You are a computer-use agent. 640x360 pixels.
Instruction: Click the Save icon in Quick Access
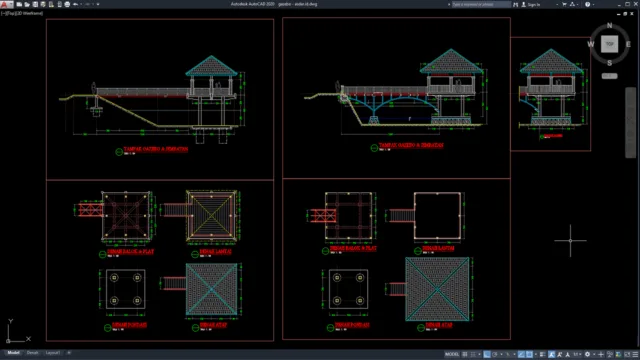[35, 4]
